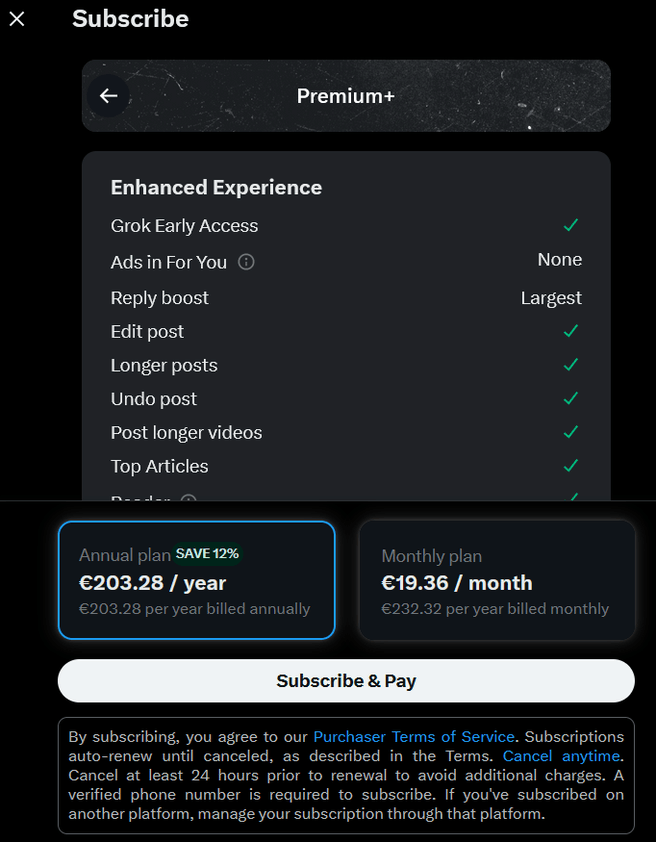
Task: Select the Monthly plan option
Action: click(x=497, y=580)
